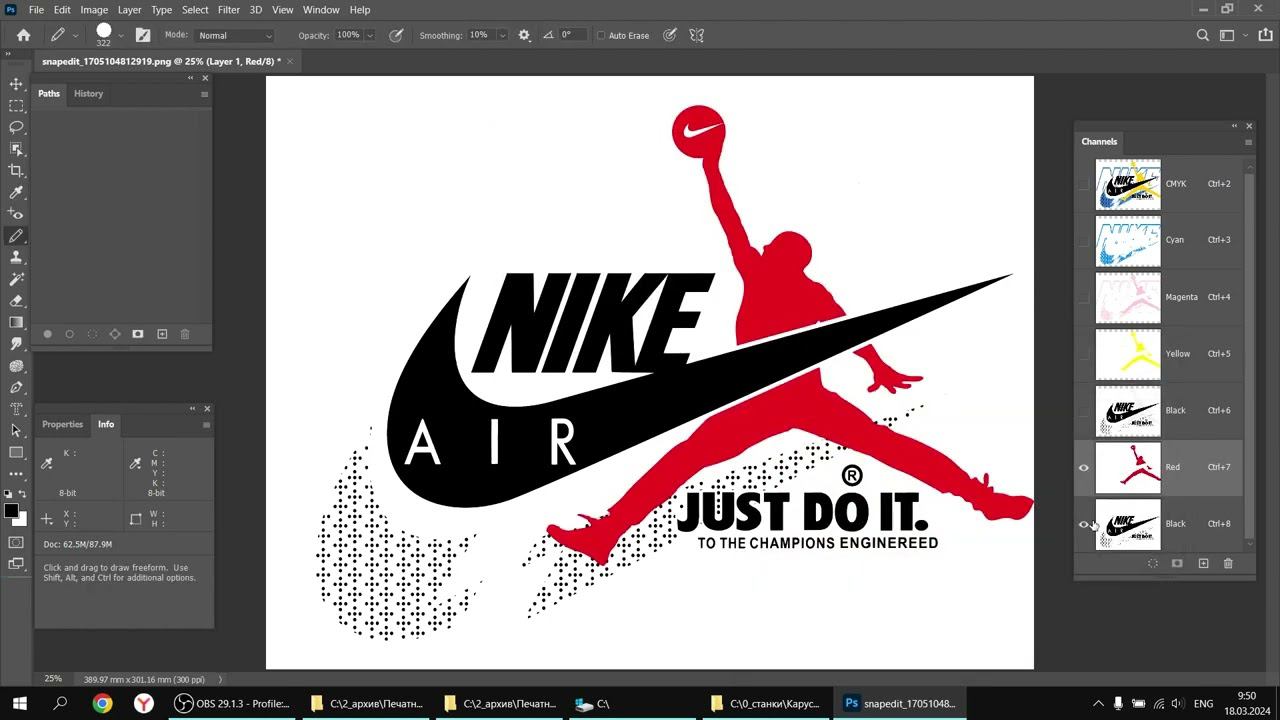Select the Pen tool
The width and height of the screenshot is (1280, 720).
pyautogui.click(x=16, y=388)
